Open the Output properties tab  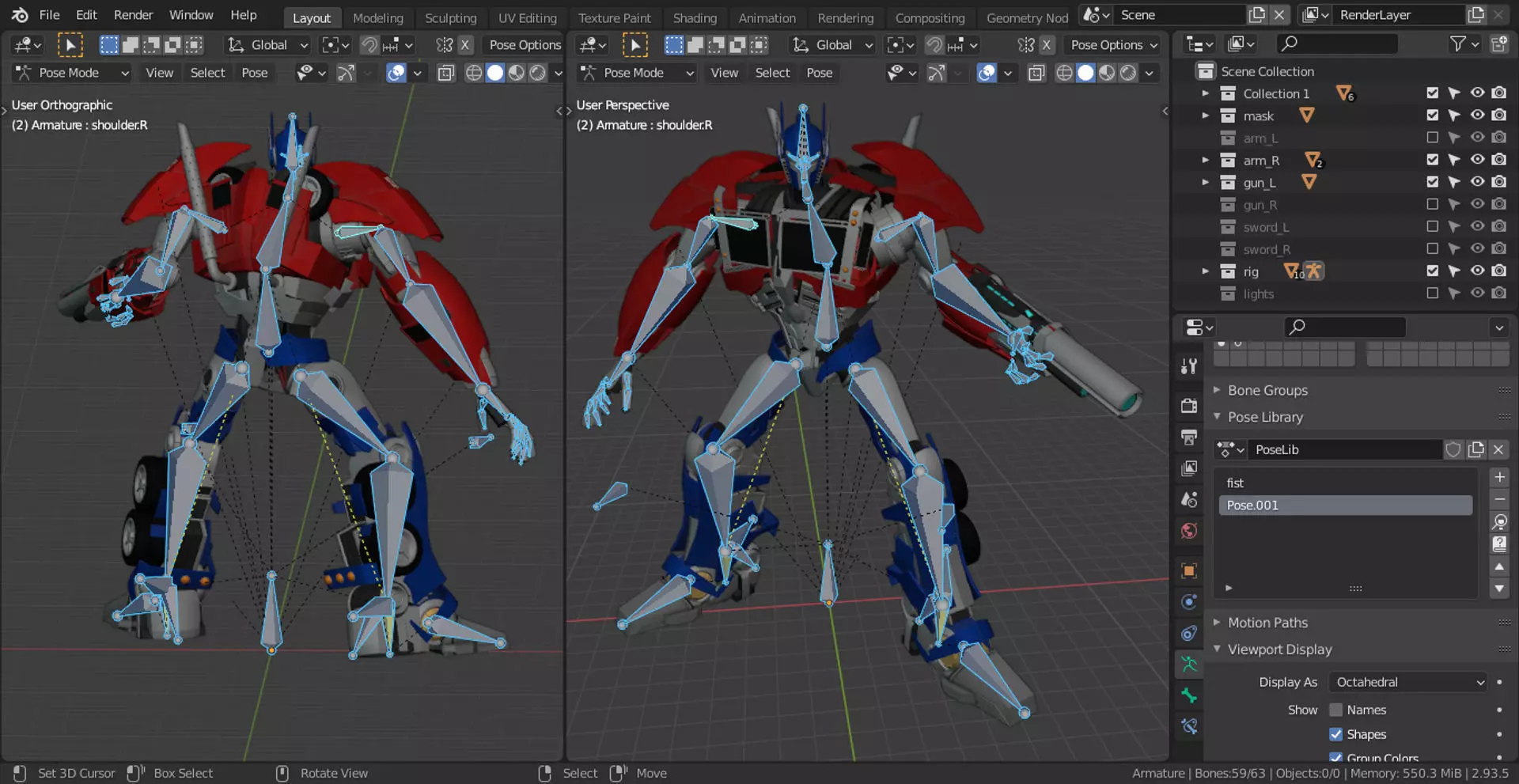[1188, 437]
